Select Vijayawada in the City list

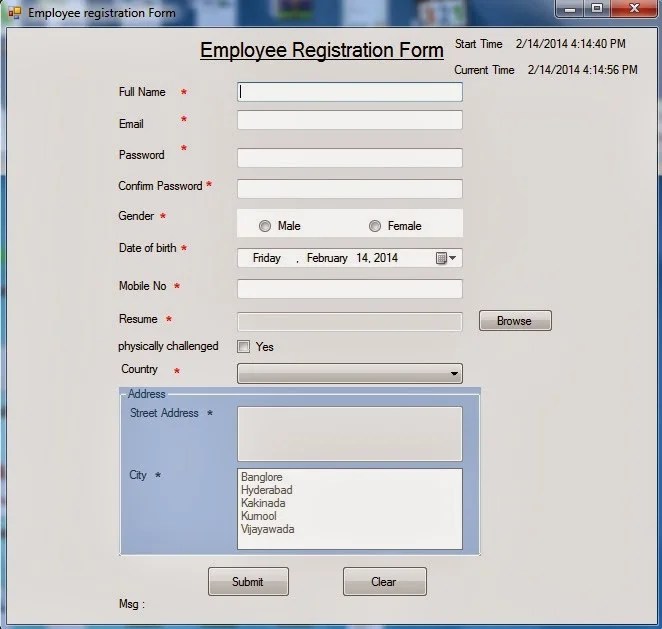(x=268, y=529)
